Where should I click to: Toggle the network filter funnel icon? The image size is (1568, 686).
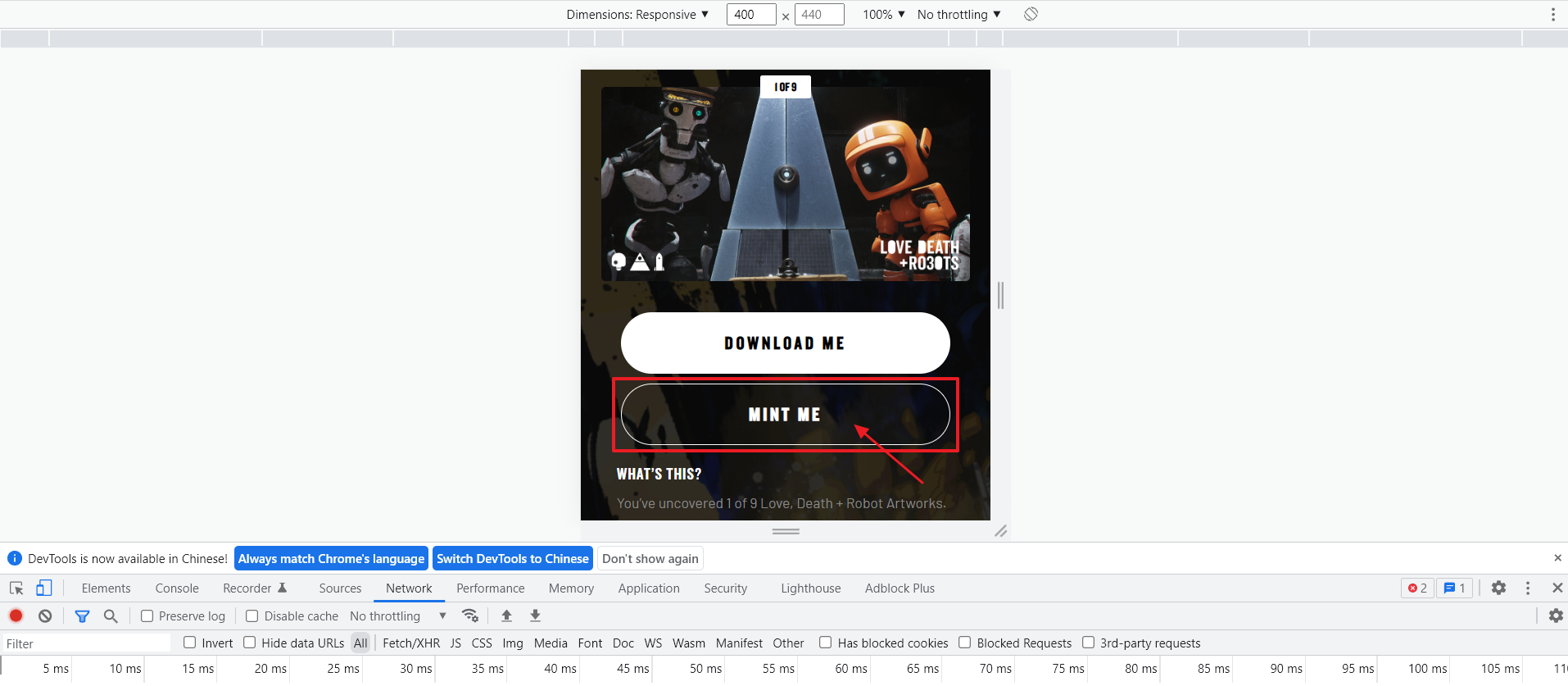[x=82, y=616]
